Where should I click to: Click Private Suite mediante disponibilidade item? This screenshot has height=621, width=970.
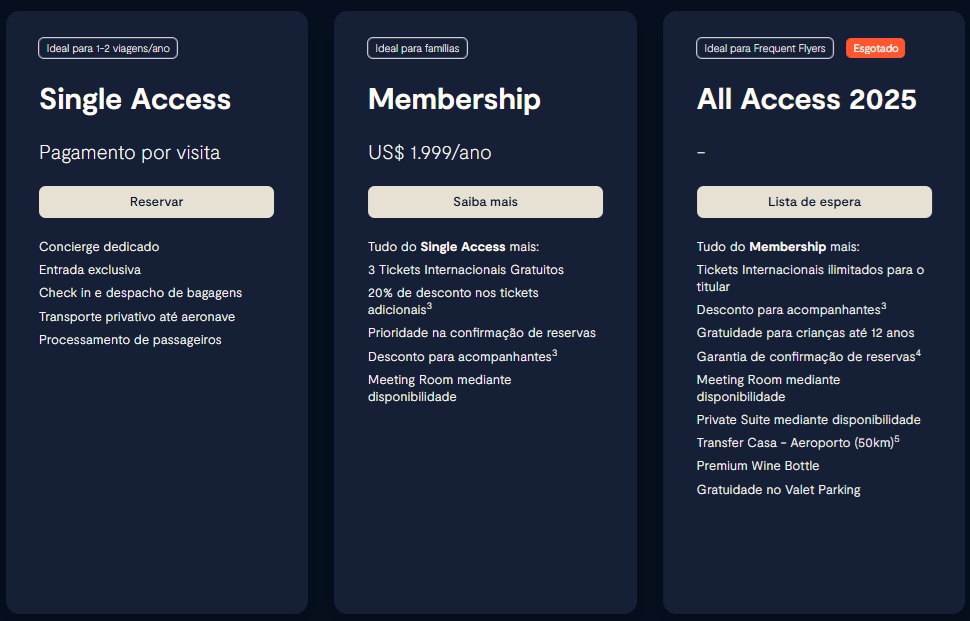click(809, 419)
